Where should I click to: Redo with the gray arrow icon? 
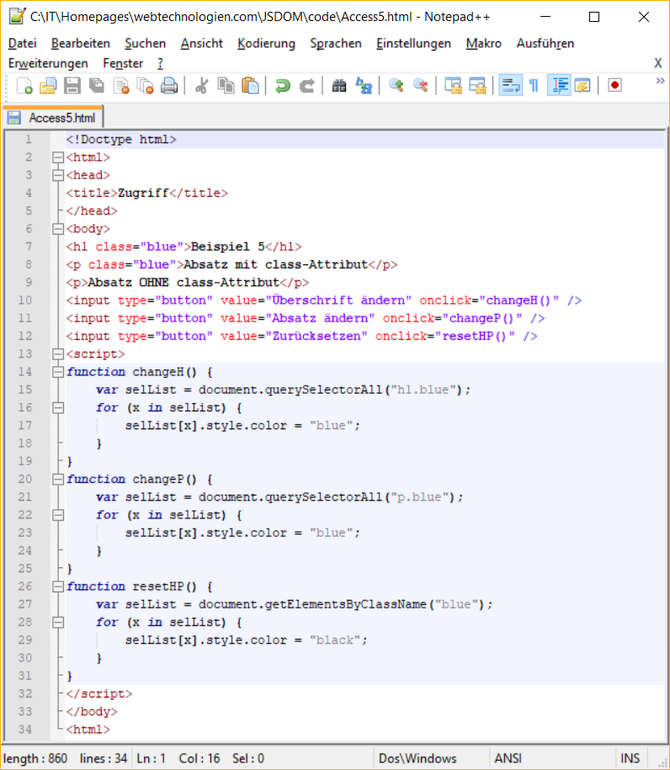pyautogui.click(x=307, y=86)
